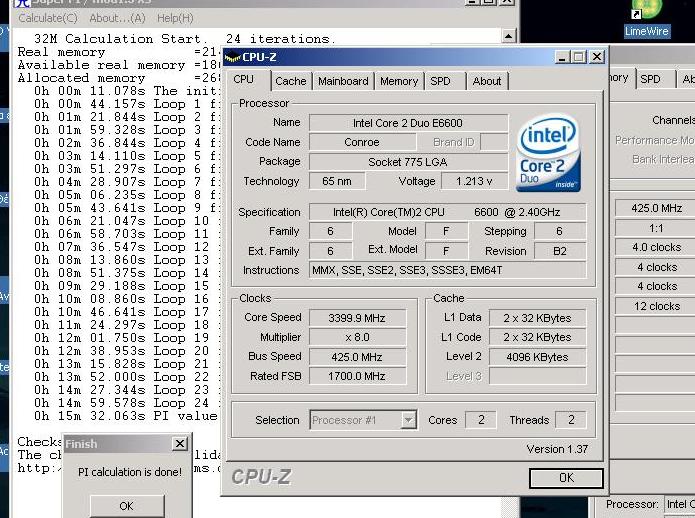Image resolution: width=695 pixels, height=518 pixels.
Task: Click the Instructions field MMX, SSE list
Action: [447, 270]
